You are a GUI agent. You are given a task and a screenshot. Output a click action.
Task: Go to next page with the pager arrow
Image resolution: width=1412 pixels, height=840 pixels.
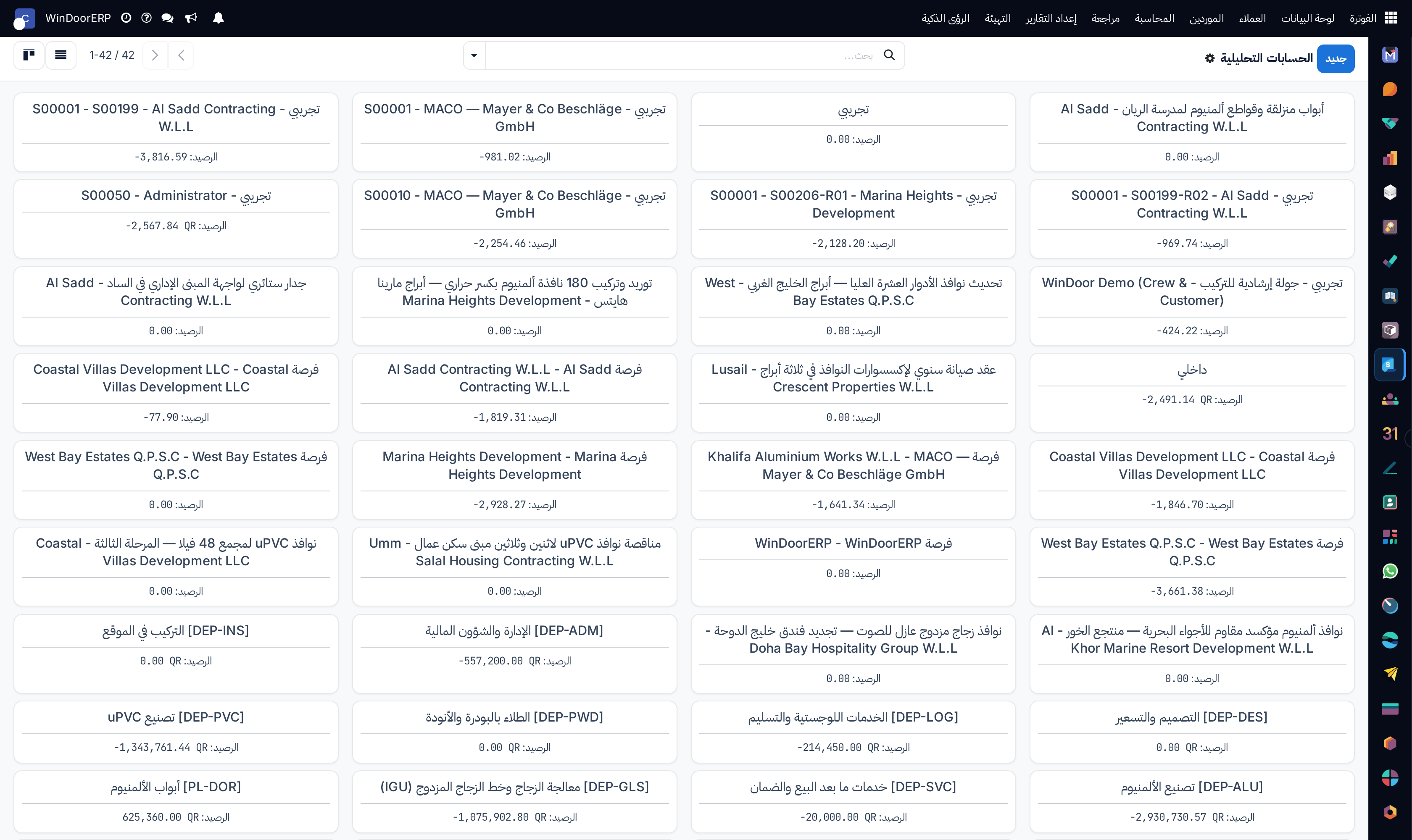[x=155, y=55]
